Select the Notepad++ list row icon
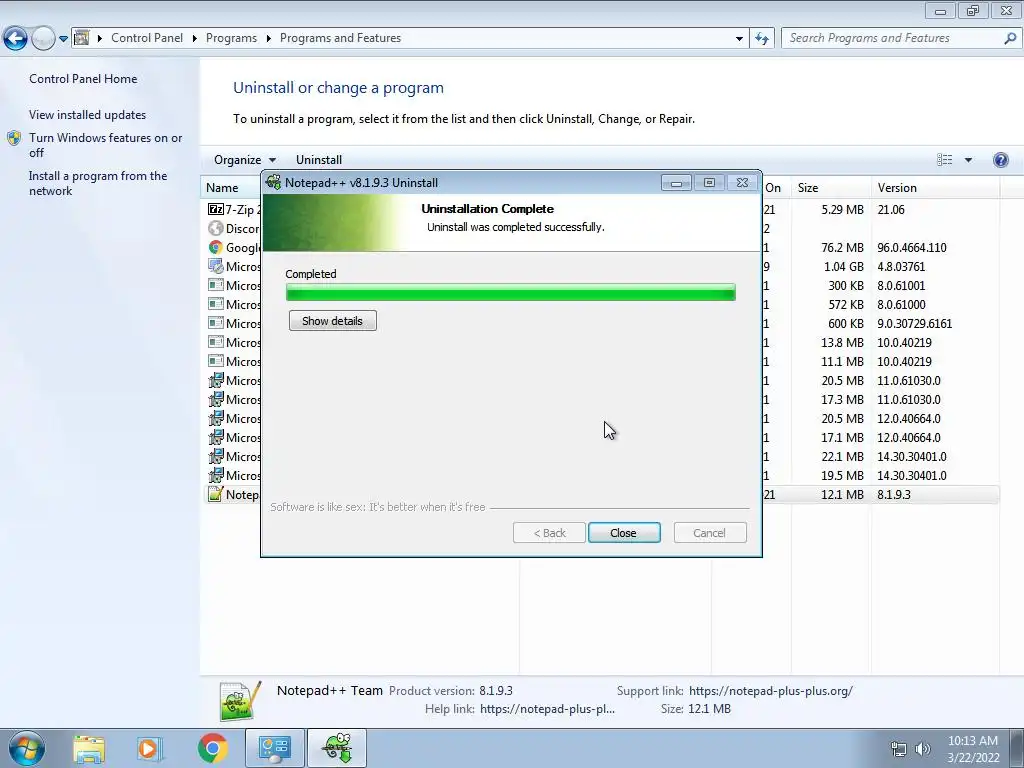Image resolution: width=1024 pixels, height=768 pixels. point(216,494)
